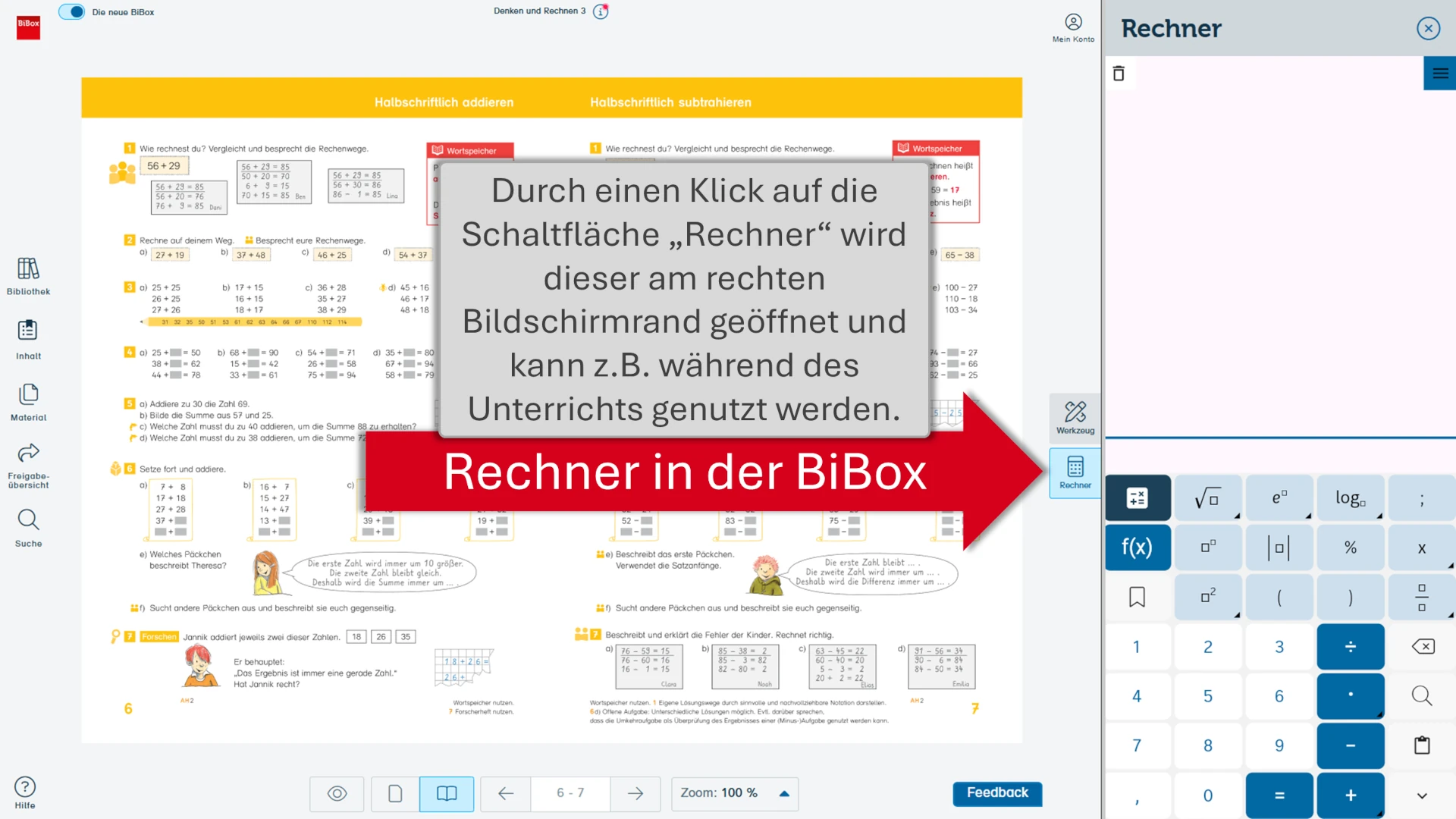Insert fraction key
The height and width of the screenshot is (819, 1456).
tap(1422, 598)
